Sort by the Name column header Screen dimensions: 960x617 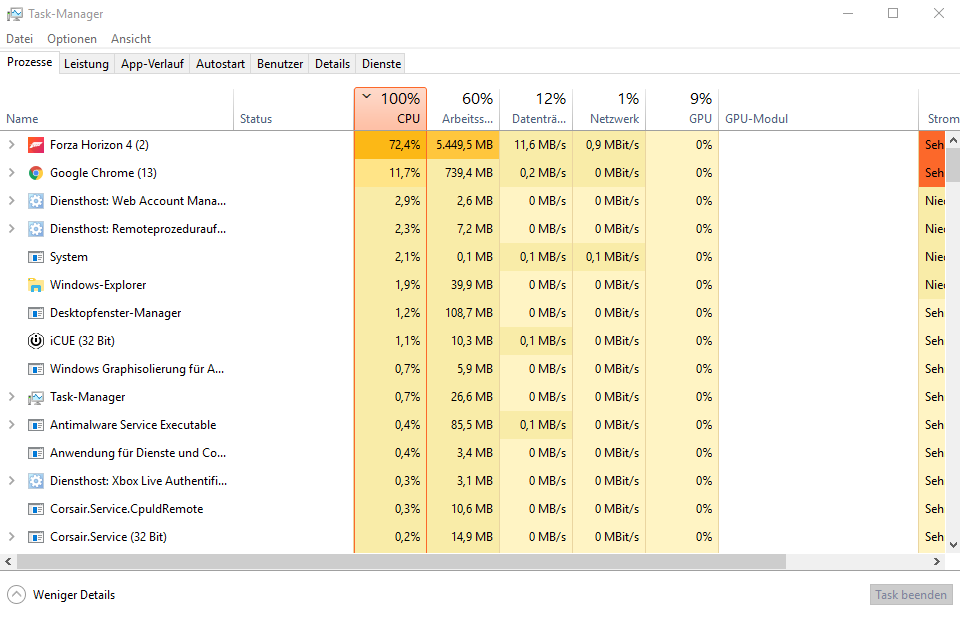tap(116, 110)
